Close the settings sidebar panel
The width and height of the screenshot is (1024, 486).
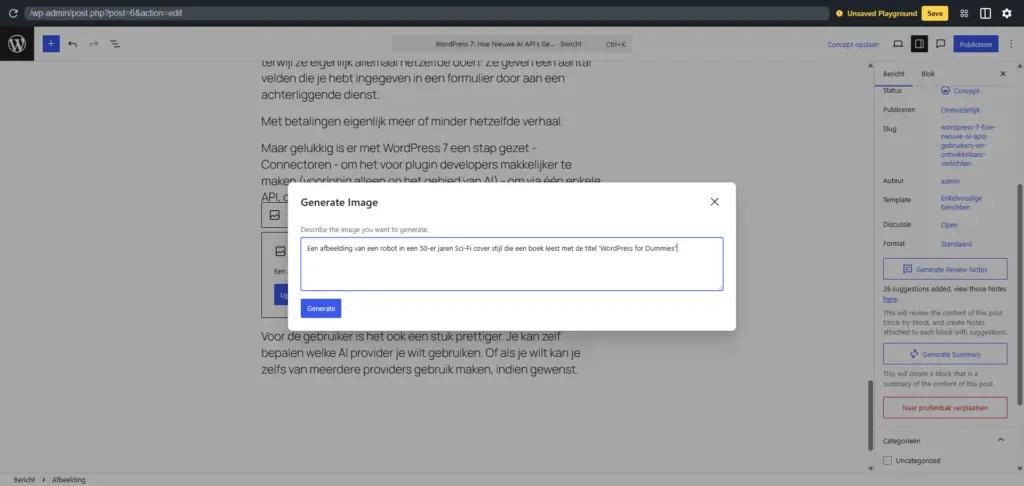1003,74
